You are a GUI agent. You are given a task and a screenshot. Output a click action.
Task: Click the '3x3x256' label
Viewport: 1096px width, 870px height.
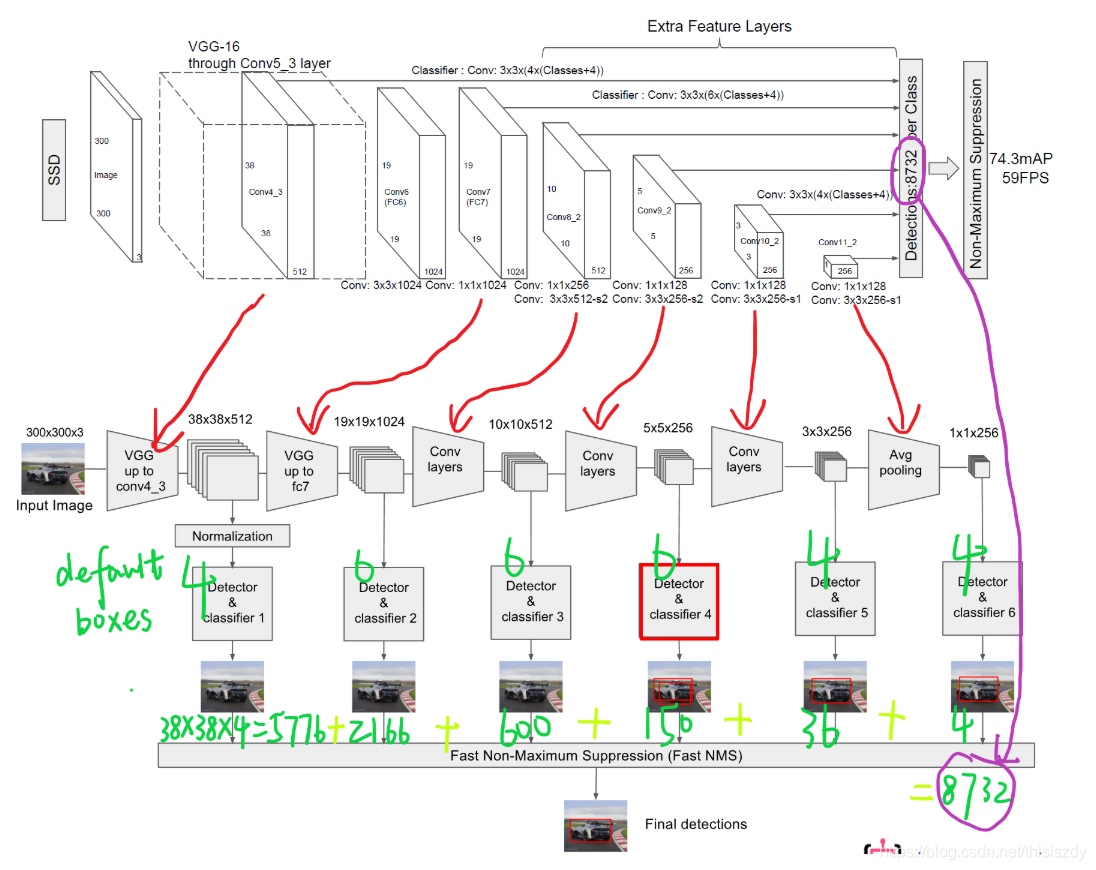click(x=827, y=431)
